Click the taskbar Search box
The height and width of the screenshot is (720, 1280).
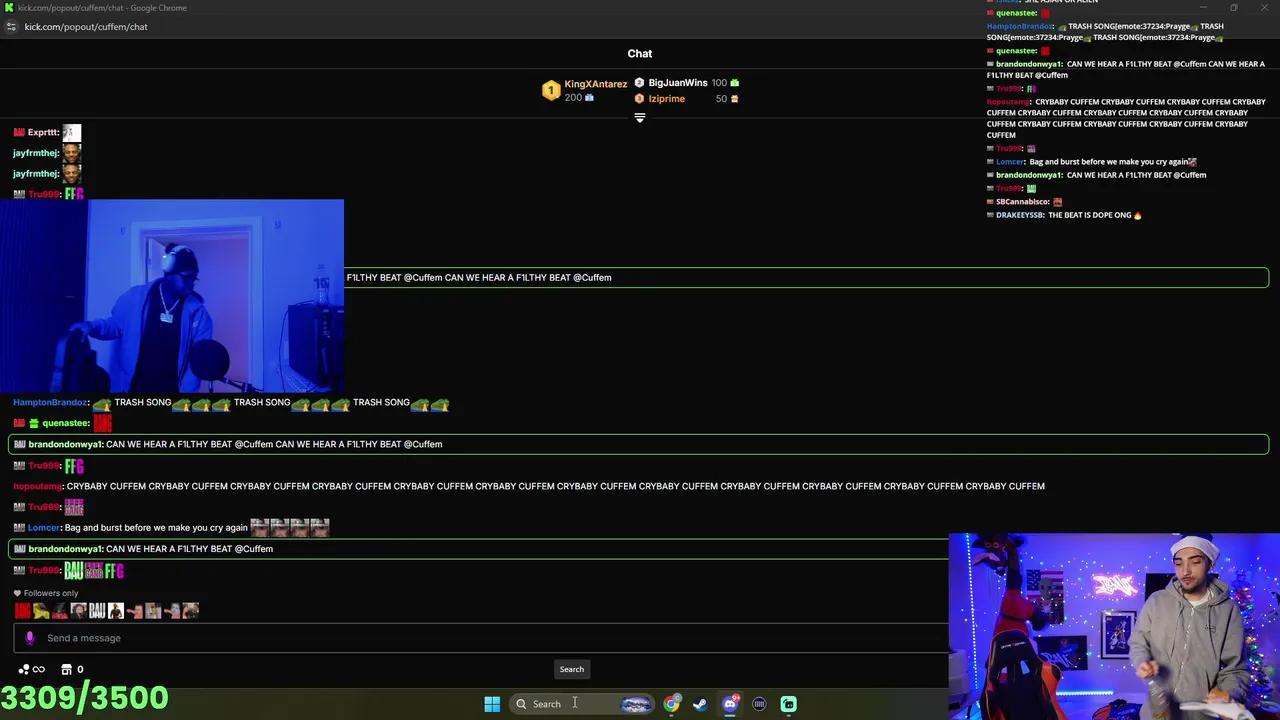pos(582,704)
